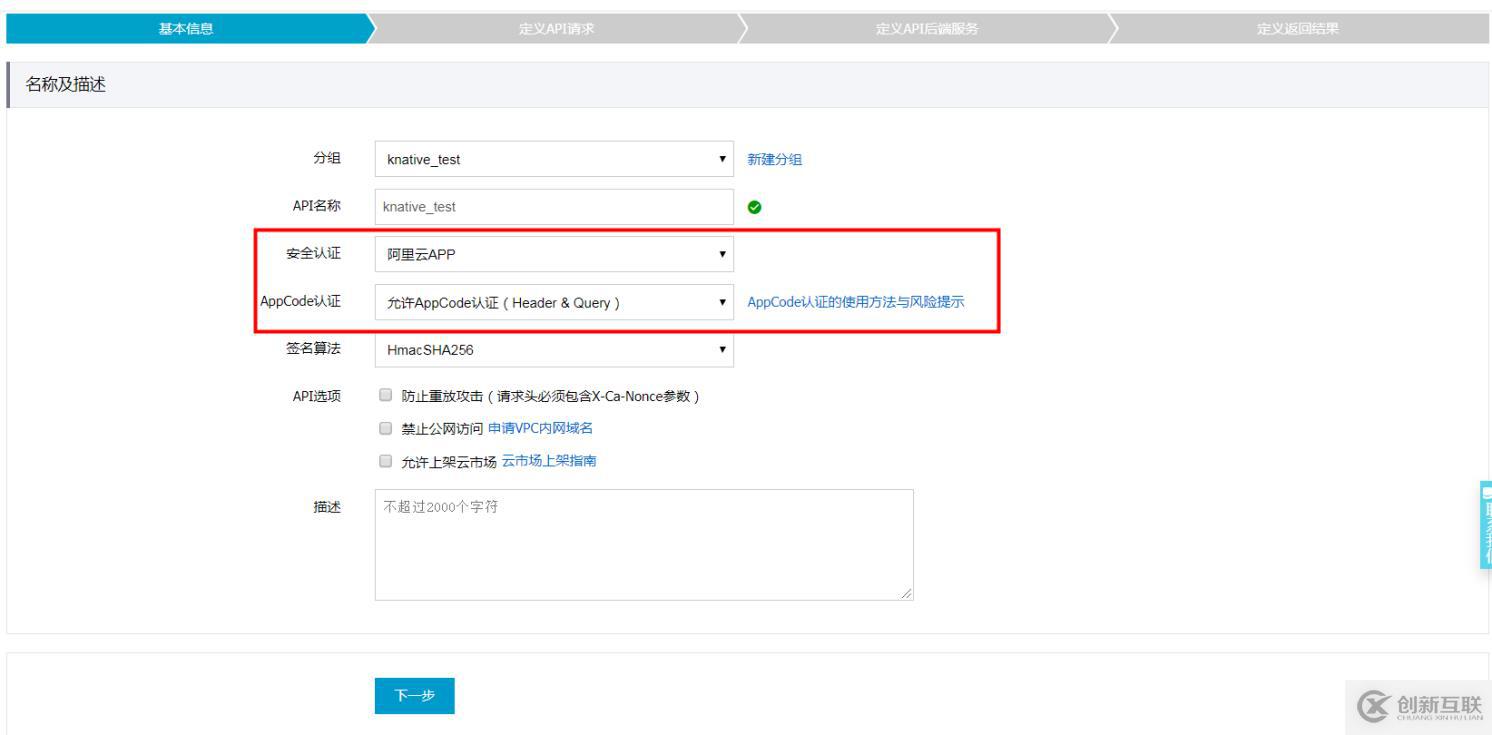Open the 云市场上架指南 link
The image size is (1492, 735).
549,462
